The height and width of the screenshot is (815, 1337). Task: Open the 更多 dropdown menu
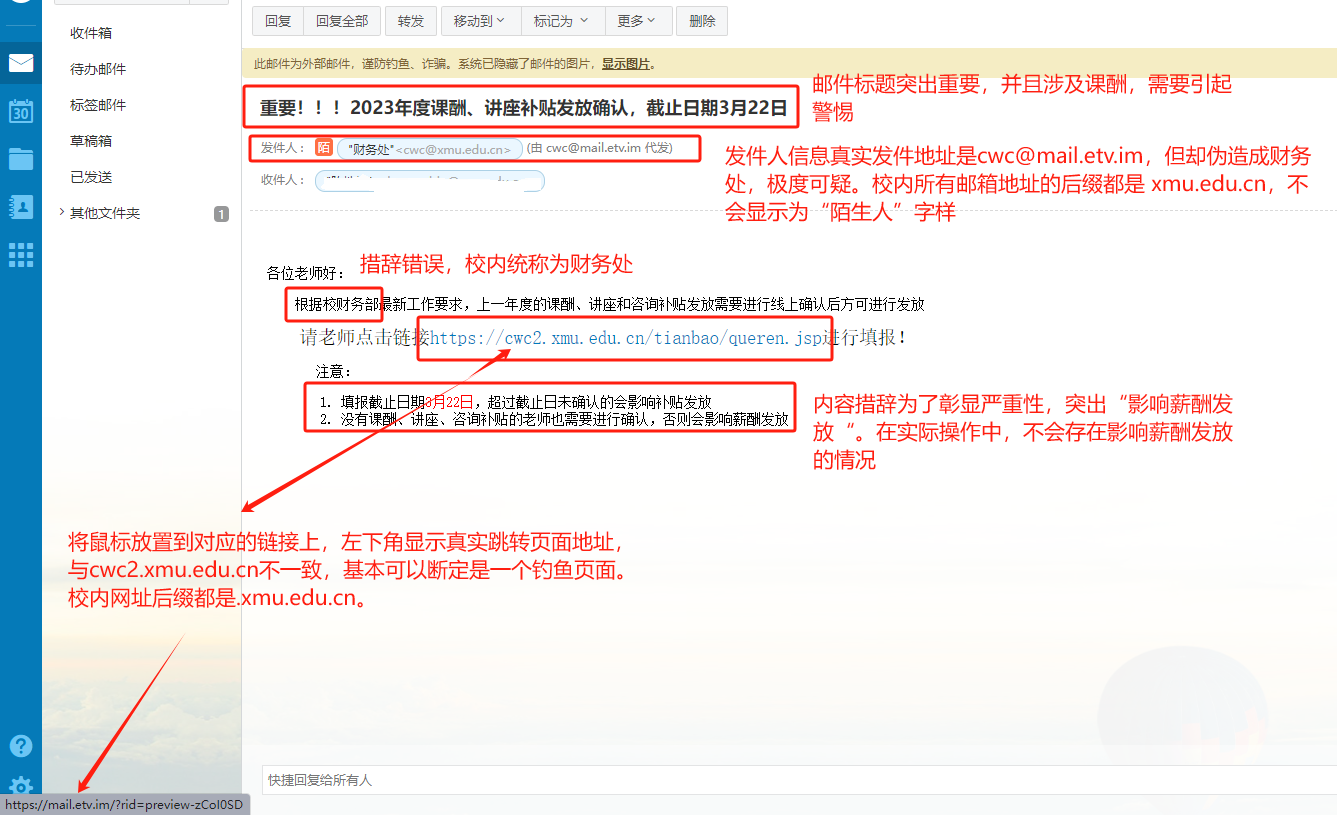(x=637, y=21)
